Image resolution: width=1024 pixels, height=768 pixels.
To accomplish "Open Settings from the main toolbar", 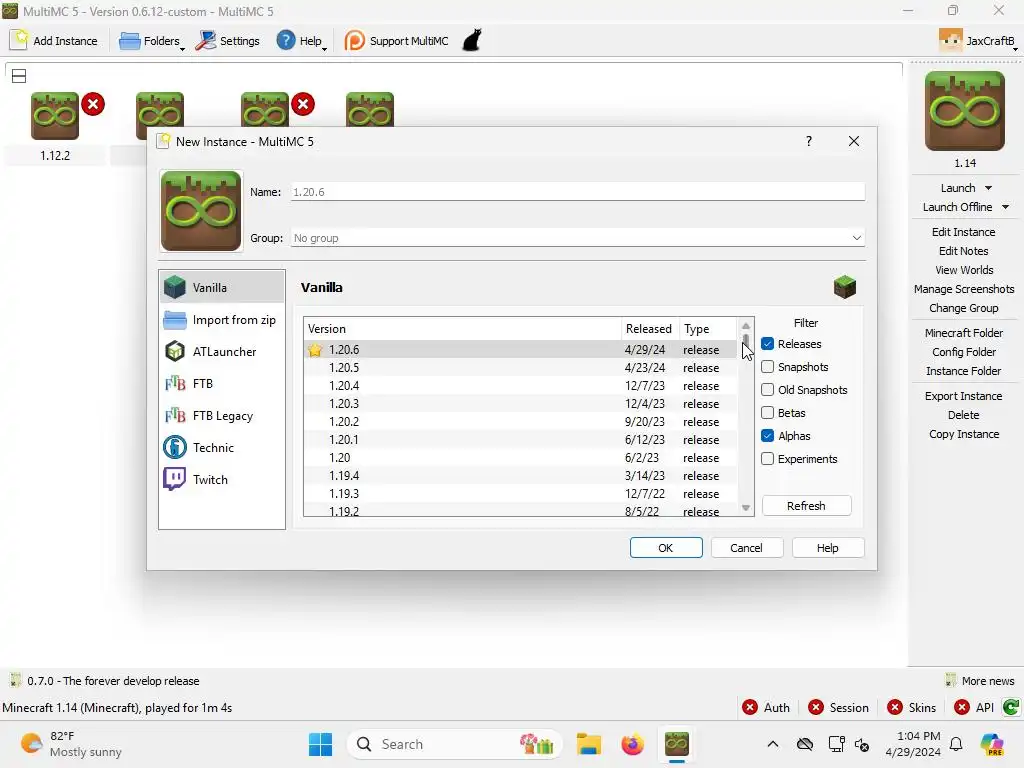I will (x=227, y=40).
